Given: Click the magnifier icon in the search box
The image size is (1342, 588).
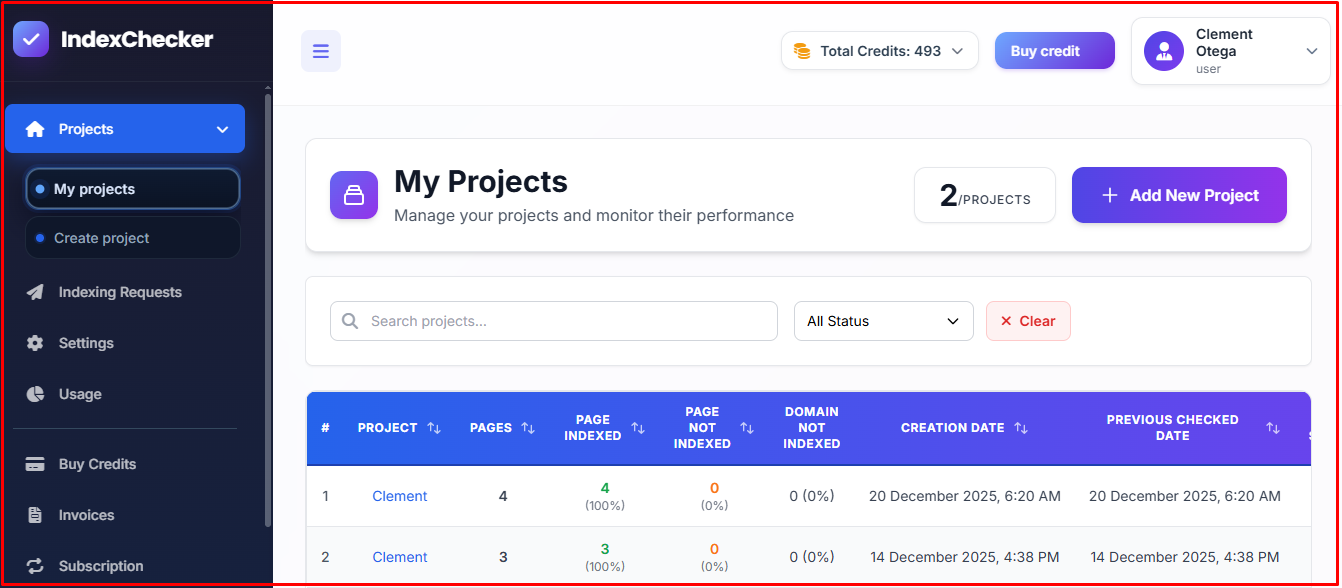Looking at the screenshot, I should [350, 321].
